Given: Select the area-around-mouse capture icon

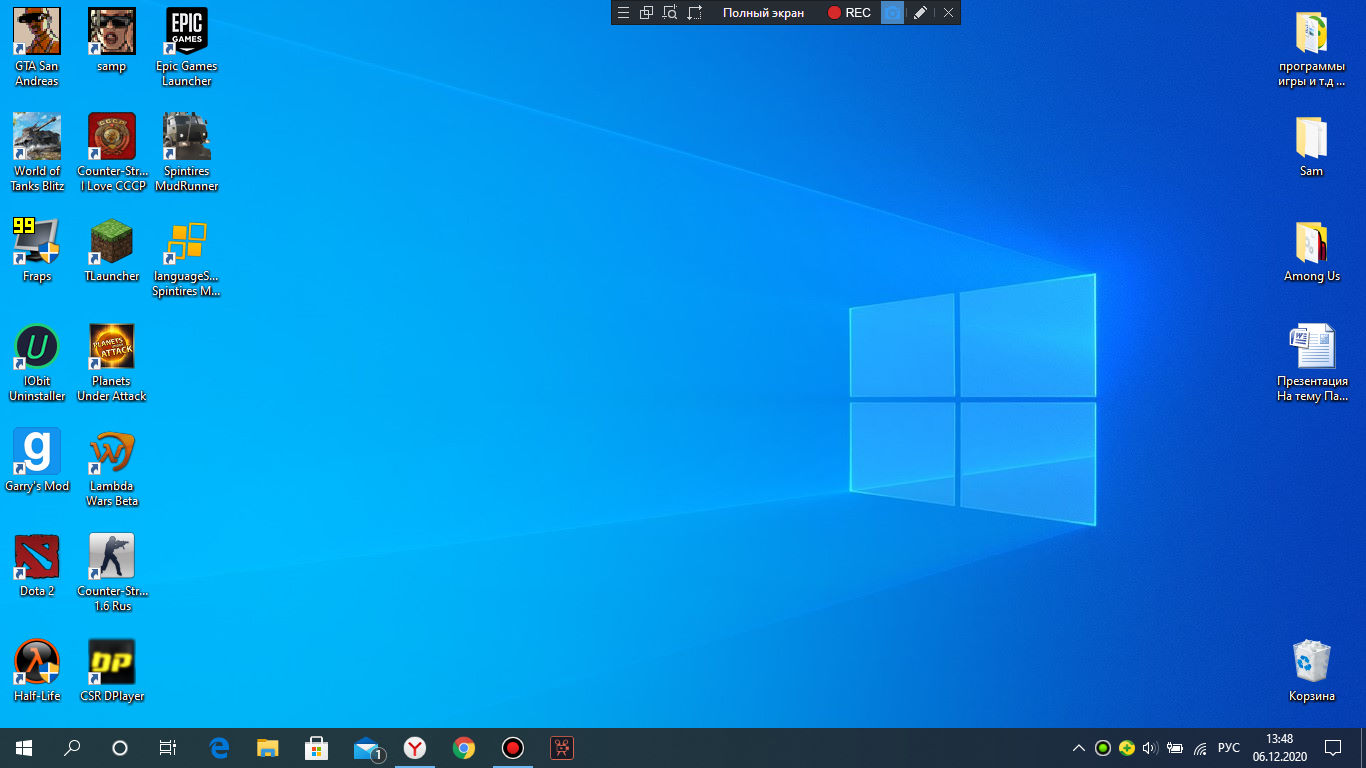Looking at the screenshot, I should (670, 13).
